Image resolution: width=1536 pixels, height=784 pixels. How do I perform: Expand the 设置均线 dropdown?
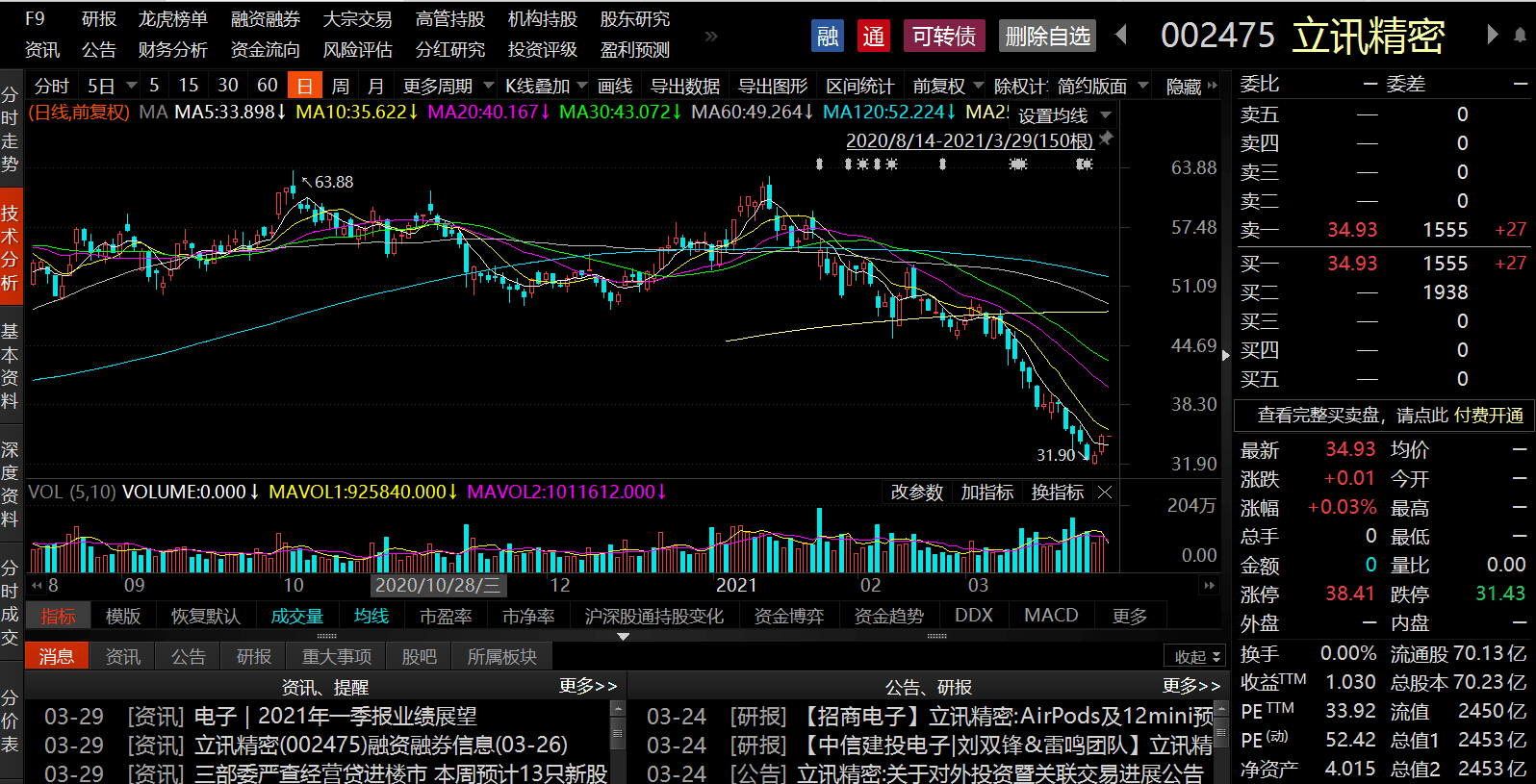tap(1106, 115)
